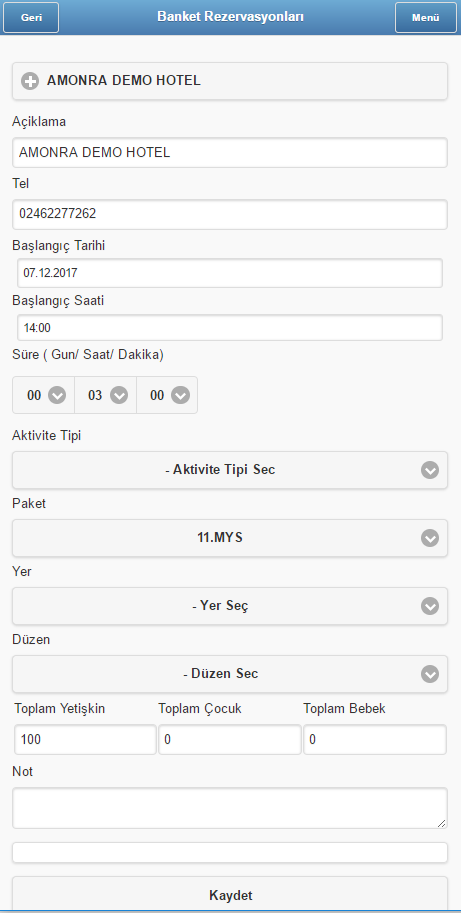Open the minutes duration arrow icon
The width and height of the screenshot is (461, 913).
click(x=180, y=395)
